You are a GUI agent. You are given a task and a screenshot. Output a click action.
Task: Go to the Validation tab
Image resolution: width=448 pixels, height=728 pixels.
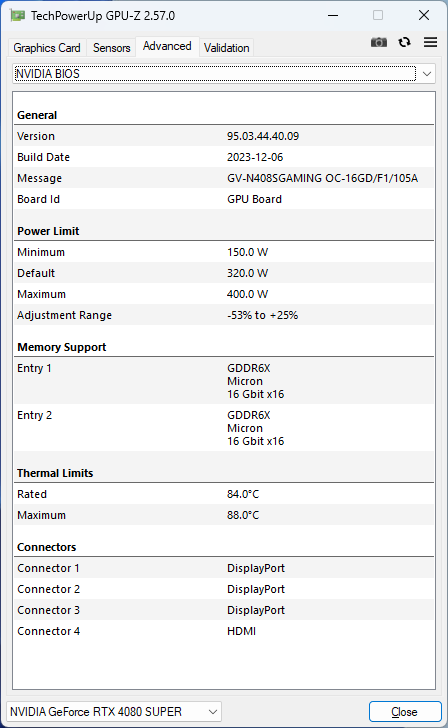[x=227, y=48]
